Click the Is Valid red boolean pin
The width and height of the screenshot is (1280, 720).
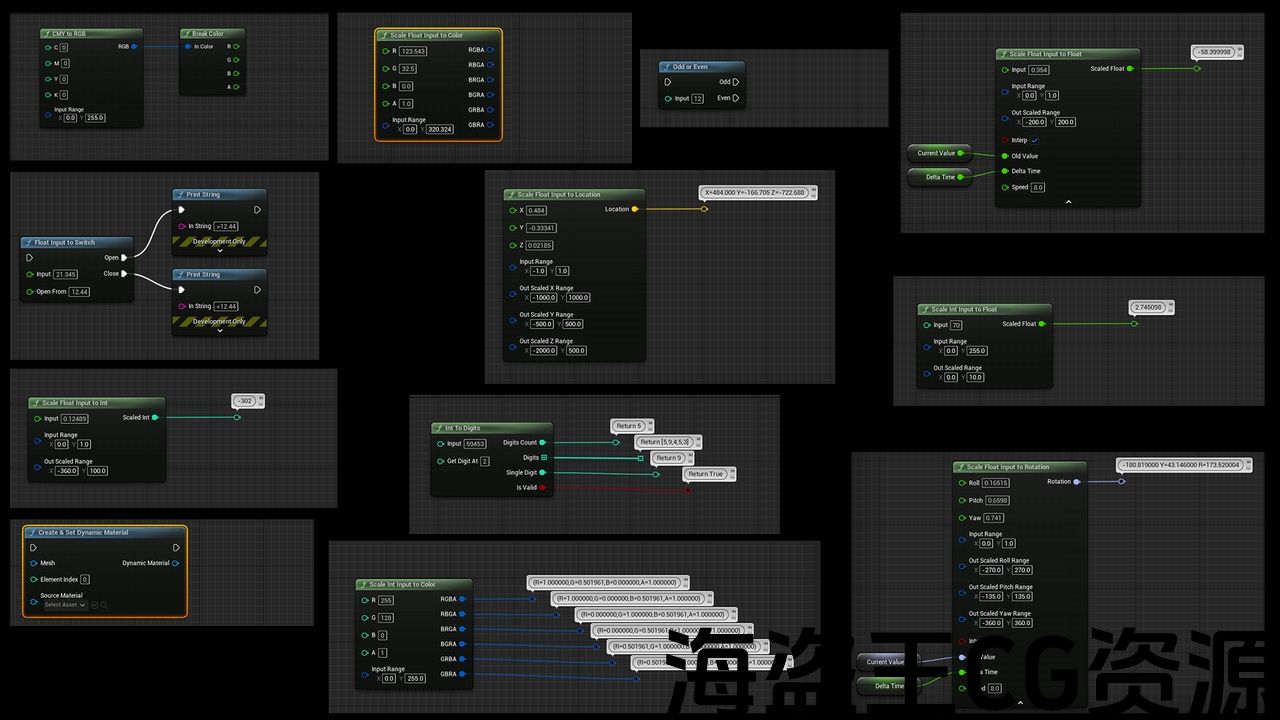coord(543,488)
